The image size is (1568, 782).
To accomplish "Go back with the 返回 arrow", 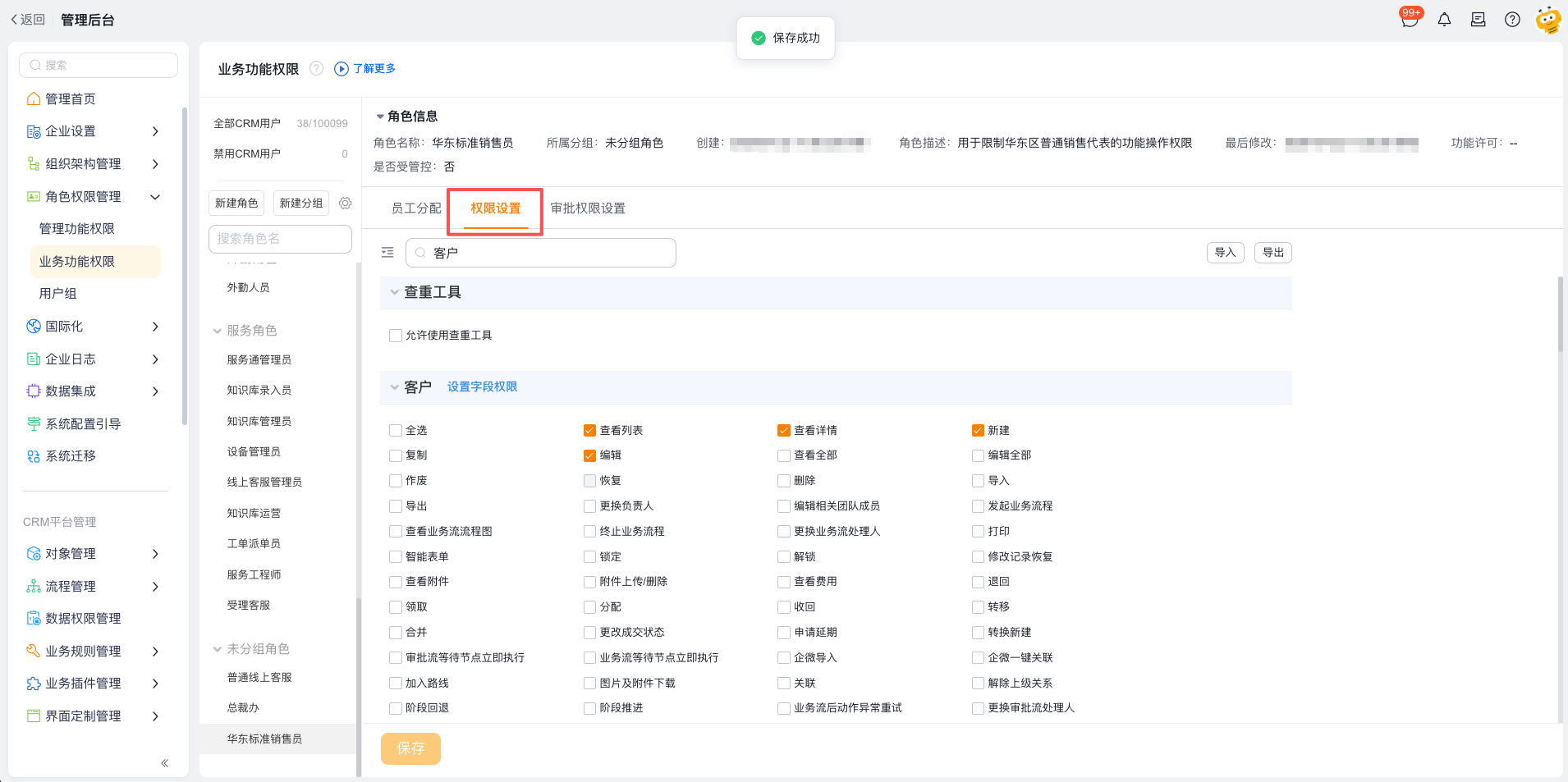I will click(27, 20).
